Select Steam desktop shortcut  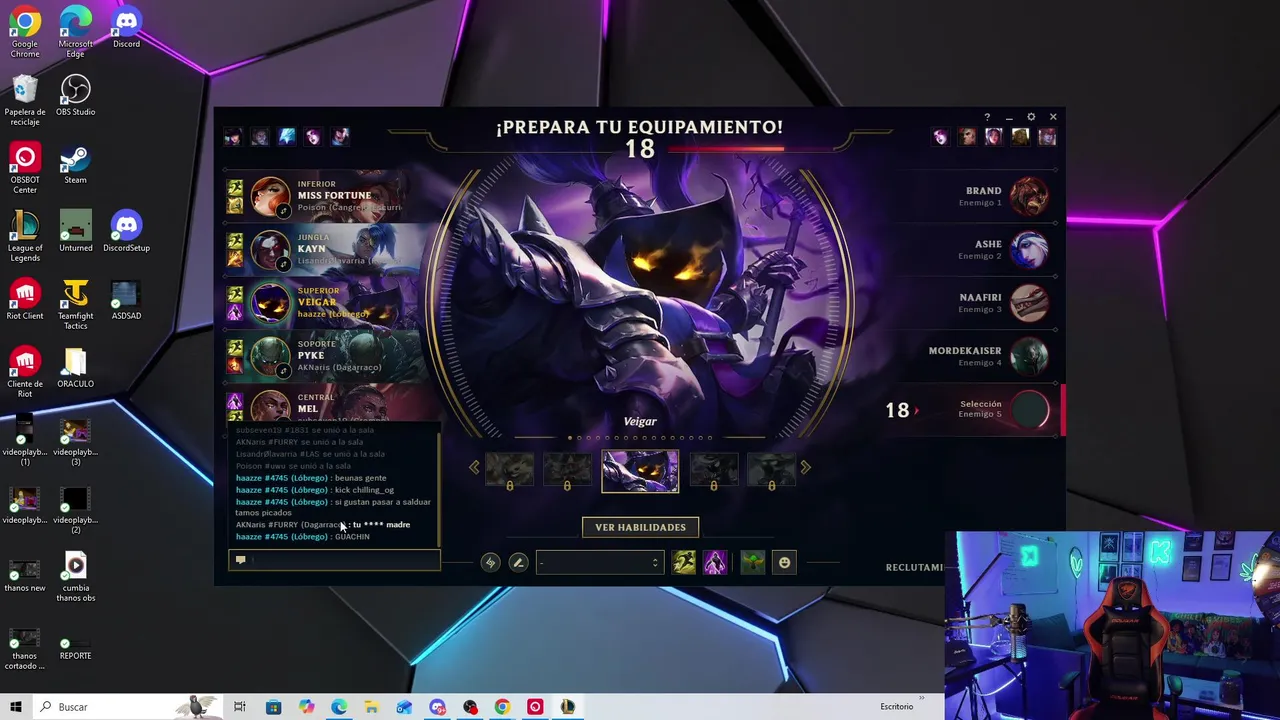click(75, 164)
